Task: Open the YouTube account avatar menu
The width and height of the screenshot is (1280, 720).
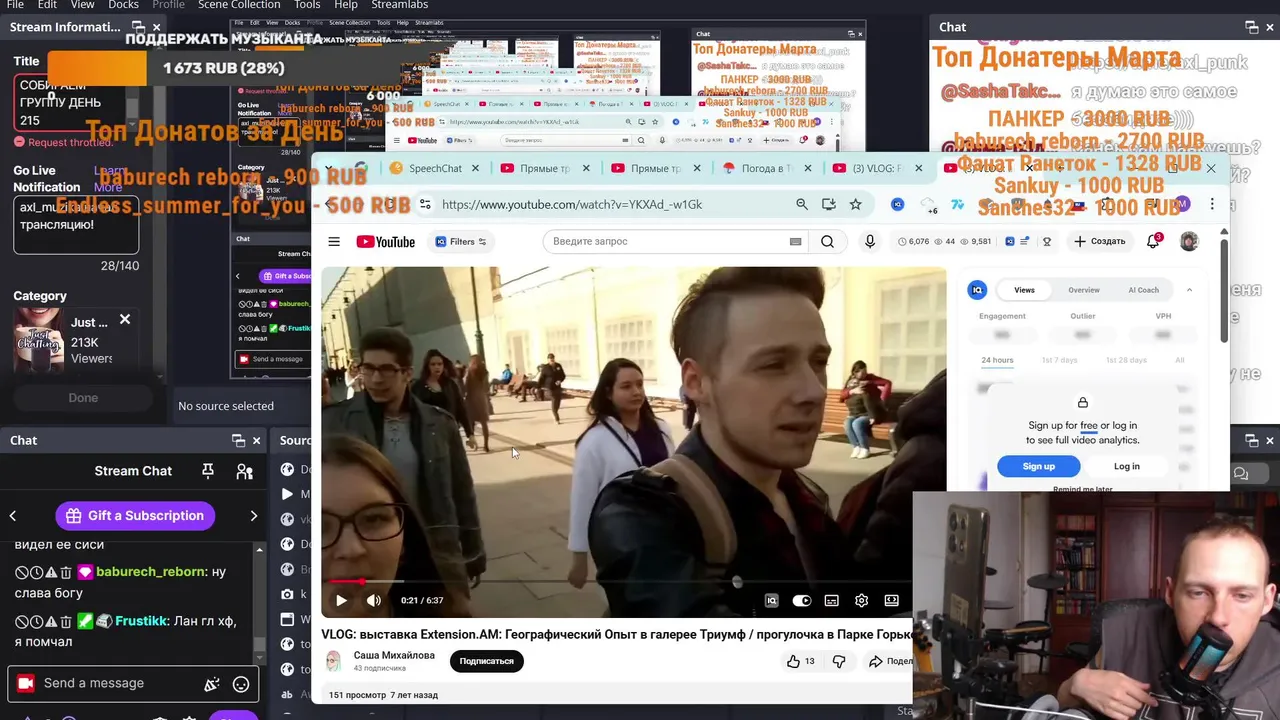Action: [1189, 241]
